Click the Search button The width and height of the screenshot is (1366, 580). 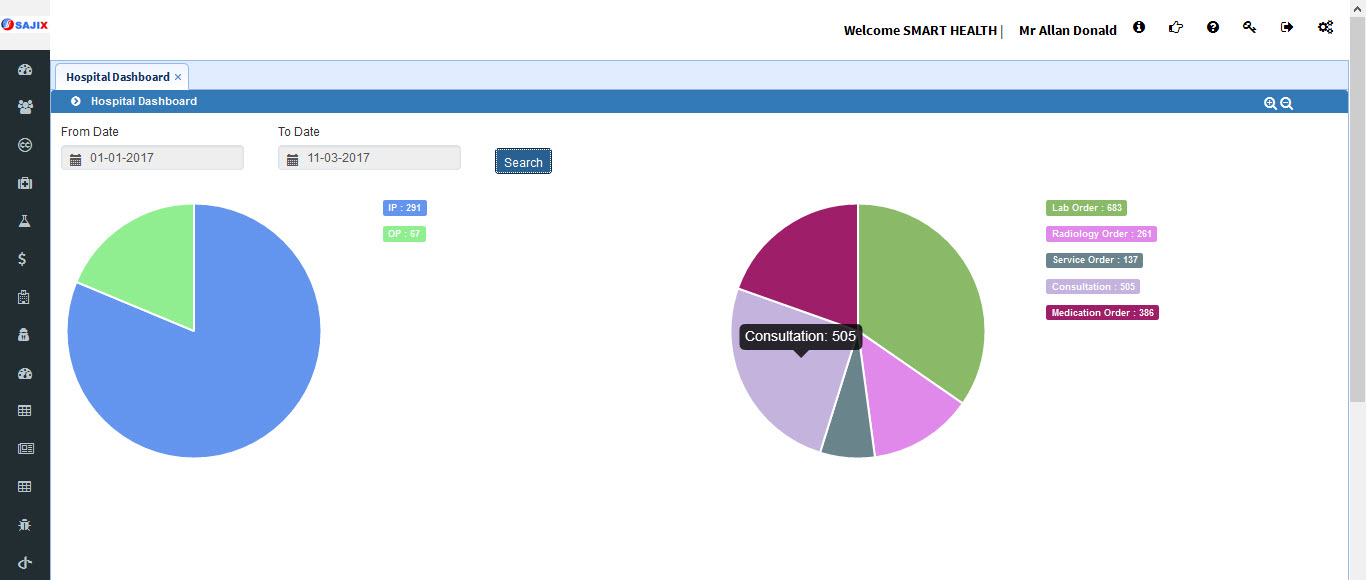[523, 162]
